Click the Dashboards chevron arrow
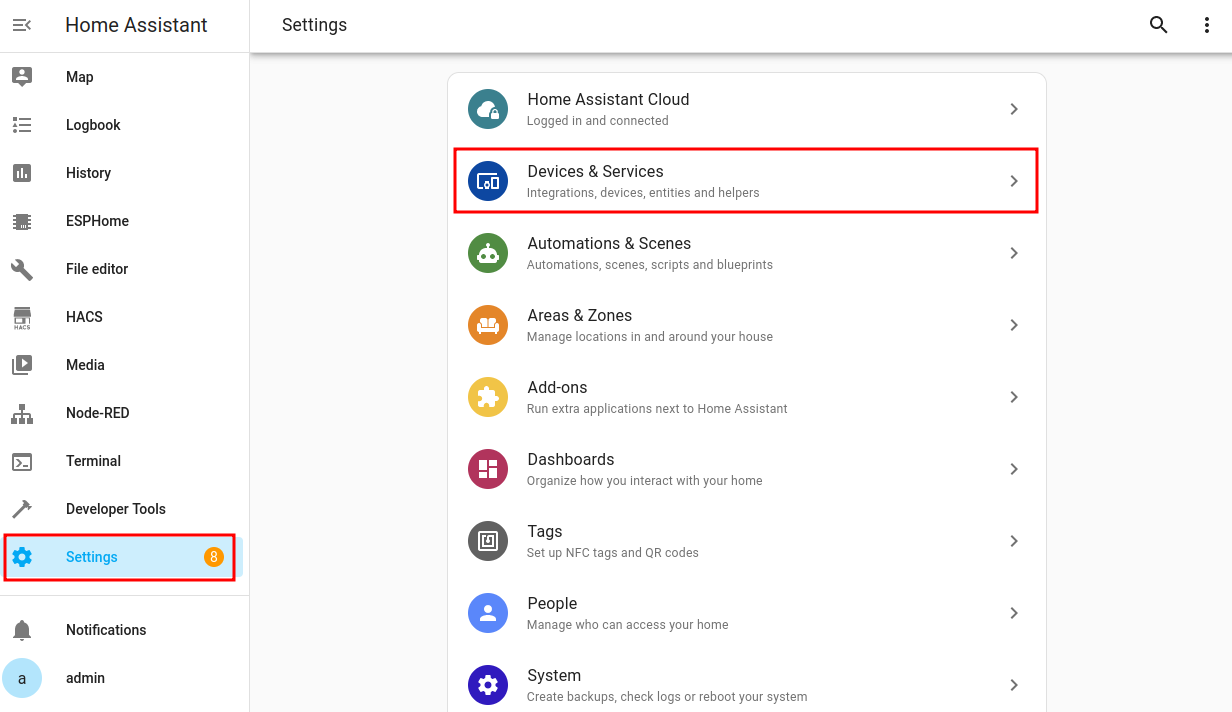 (x=1014, y=469)
